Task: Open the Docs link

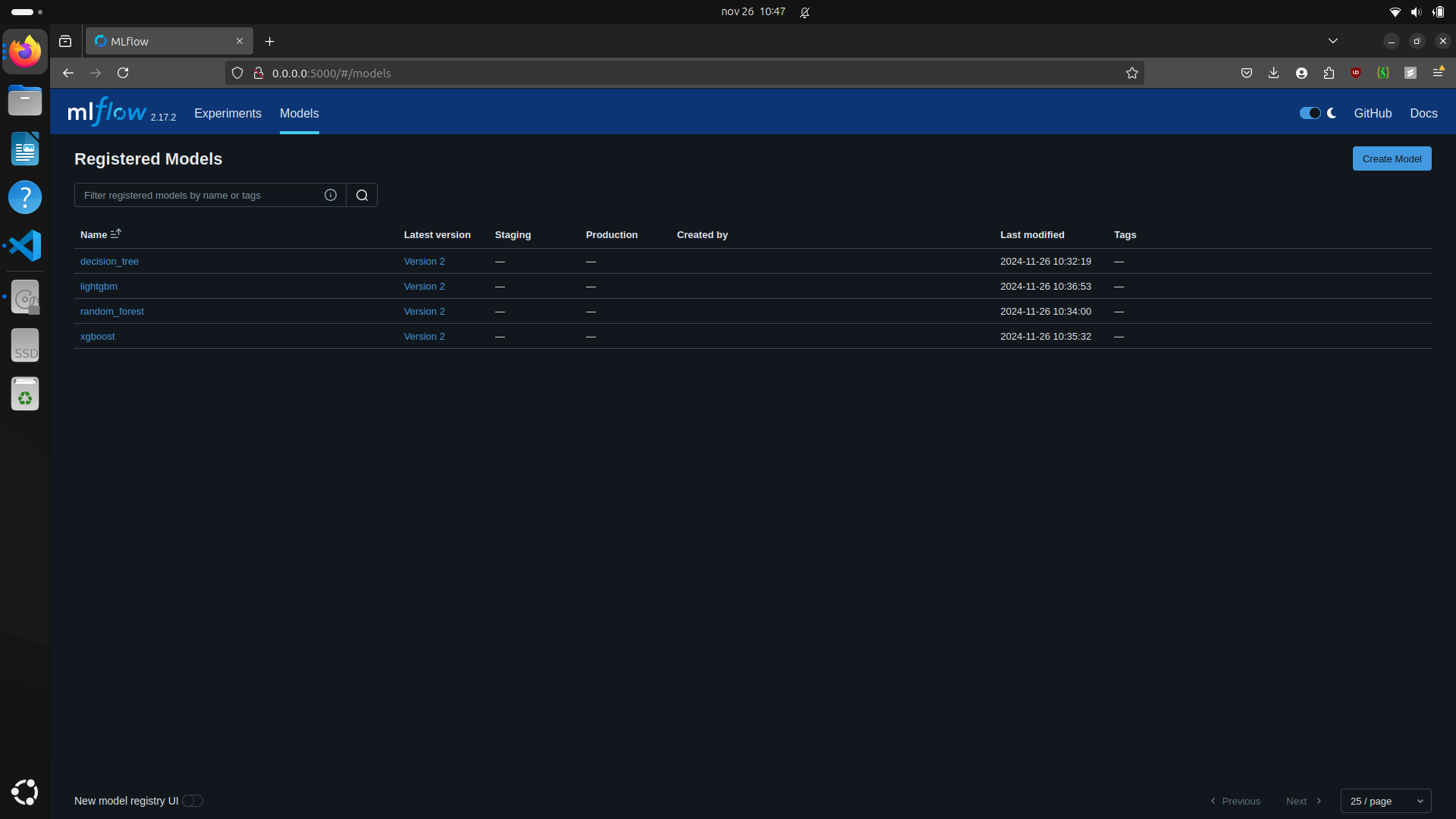Action: 1423,113
